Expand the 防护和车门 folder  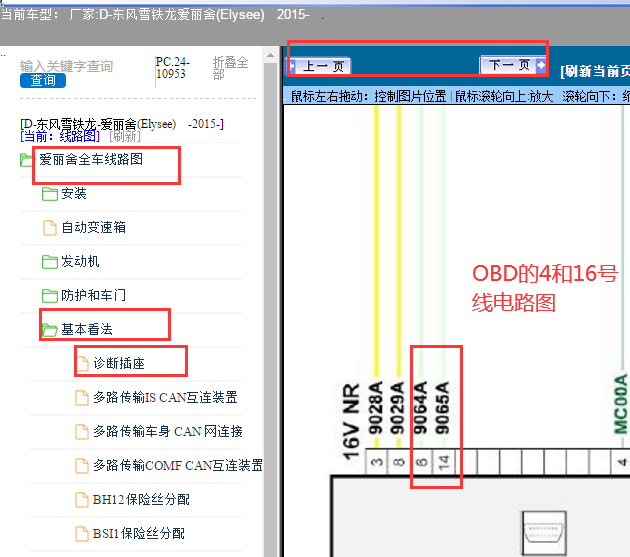click(93, 295)
